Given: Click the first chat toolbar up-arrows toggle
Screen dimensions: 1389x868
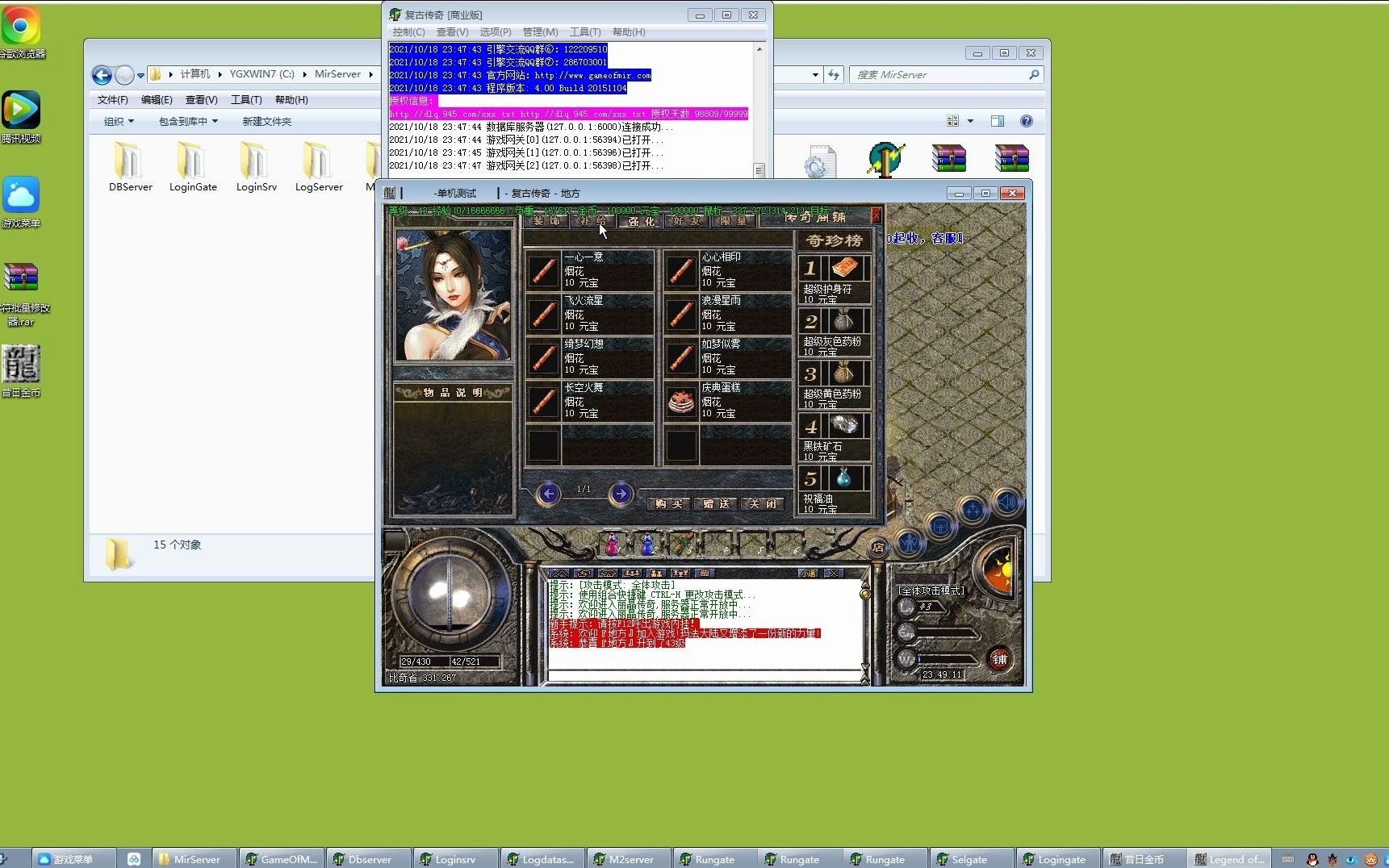Looking at the screenshot, I should (559, 574).
